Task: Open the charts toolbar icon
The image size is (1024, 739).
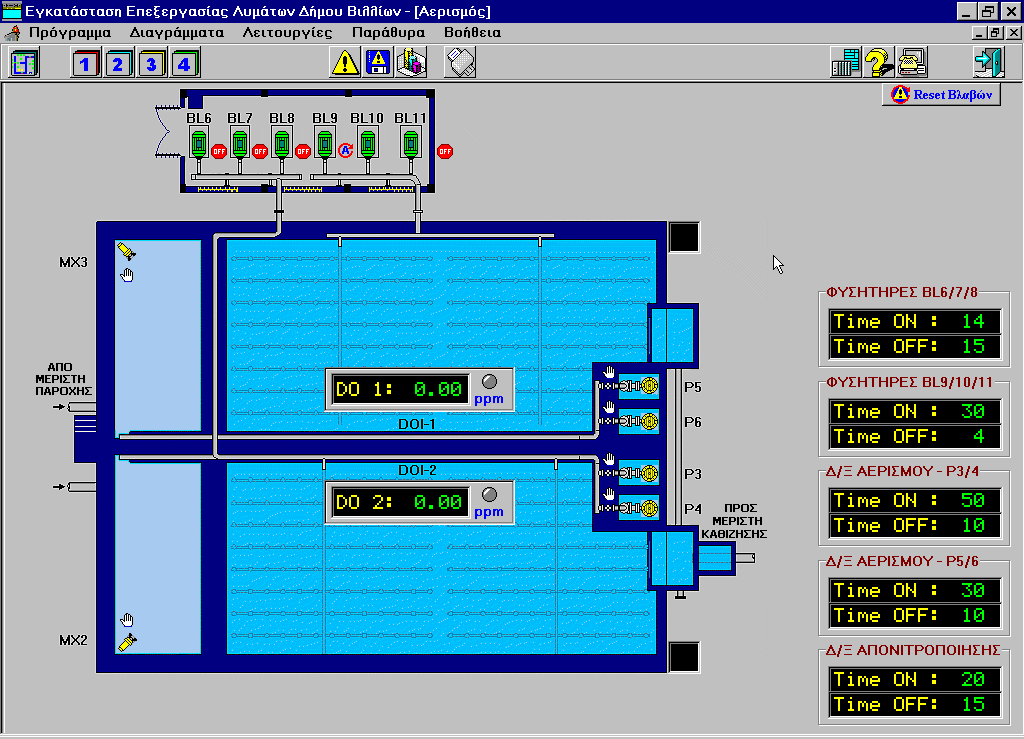Action: (x=411, y=63)
